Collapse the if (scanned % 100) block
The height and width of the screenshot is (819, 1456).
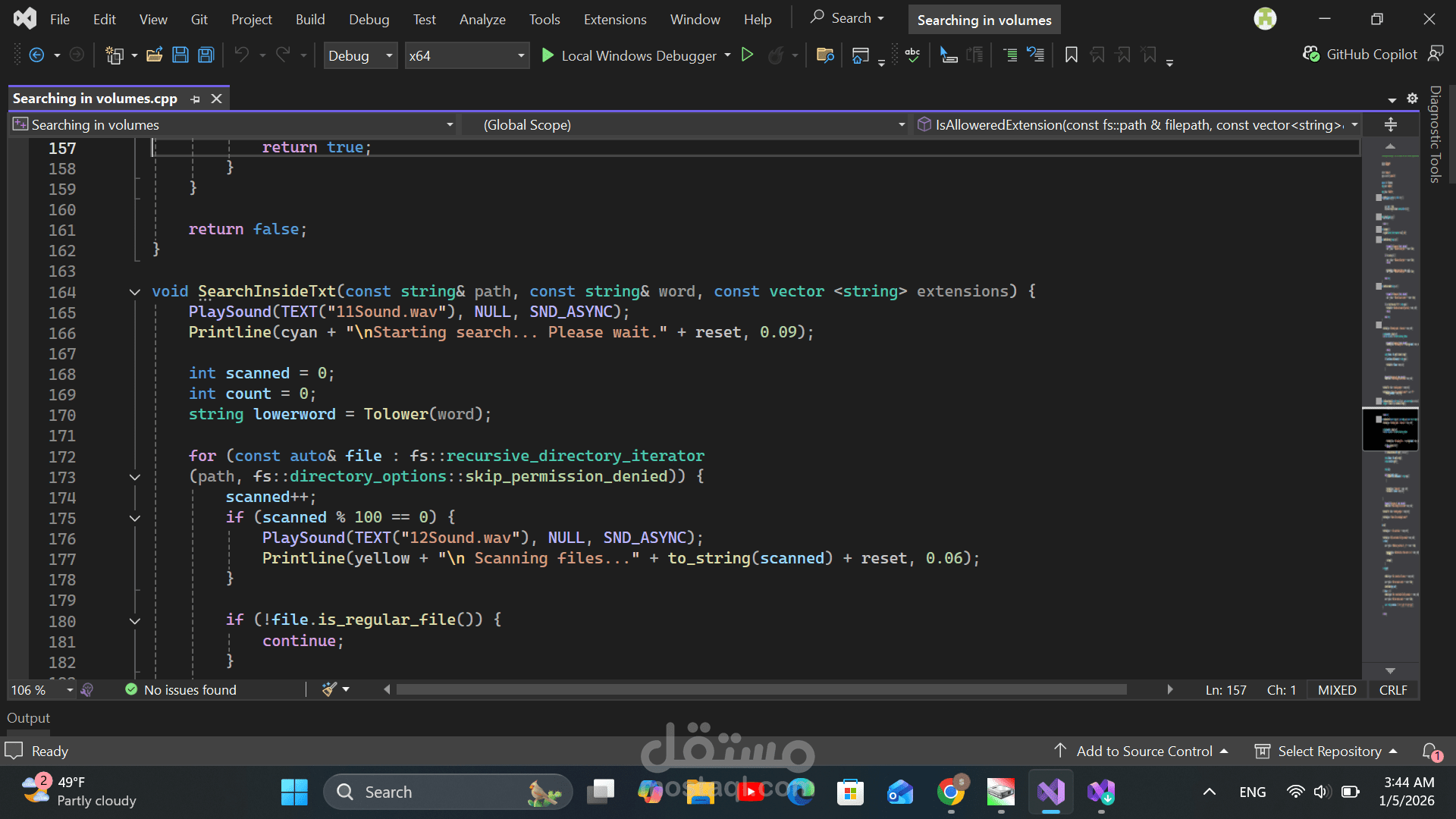[135, 518]
